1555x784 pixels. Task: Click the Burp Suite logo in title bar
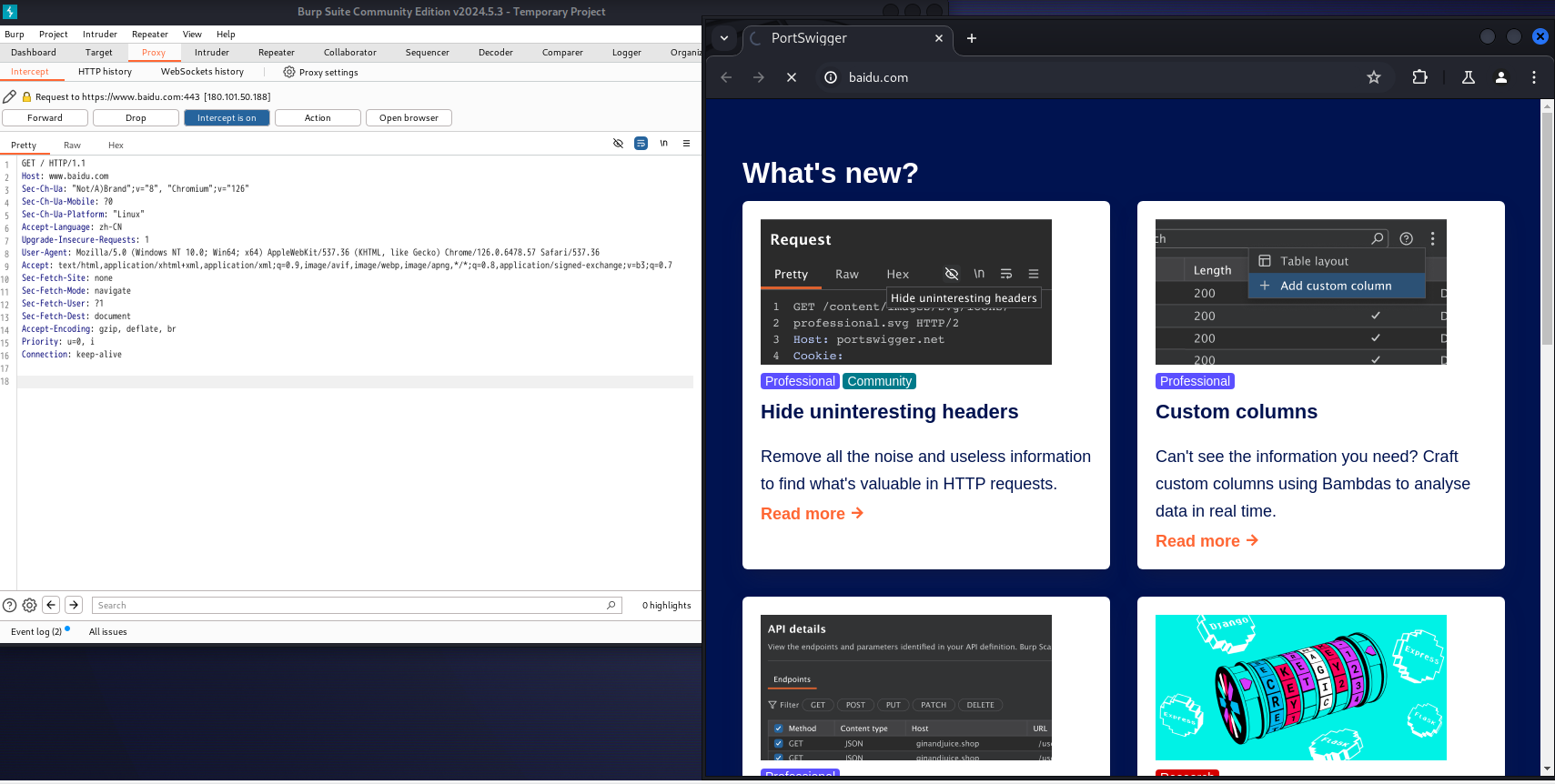11,12
